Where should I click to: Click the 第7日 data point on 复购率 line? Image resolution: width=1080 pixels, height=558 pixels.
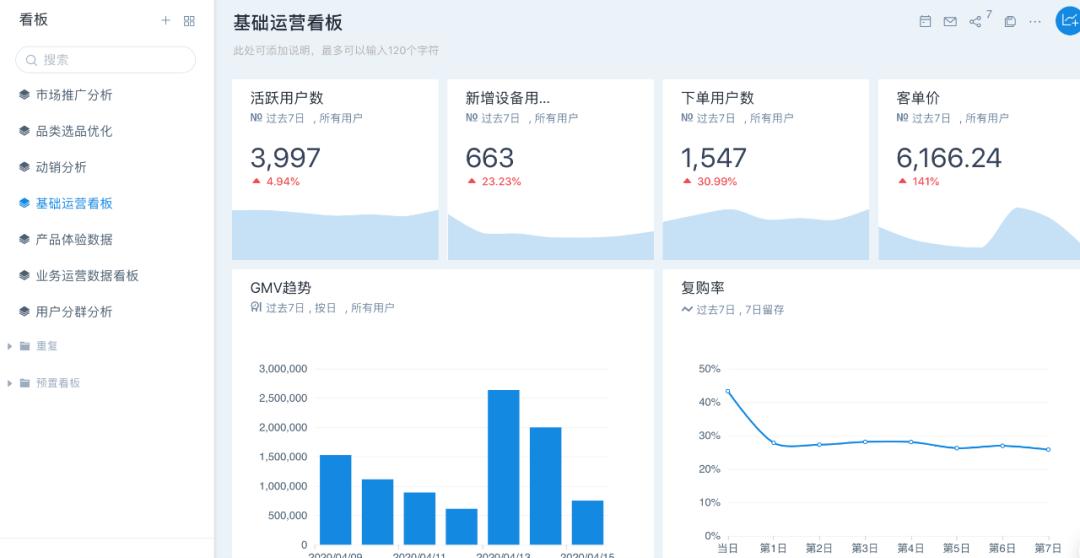coord(1048,450)
